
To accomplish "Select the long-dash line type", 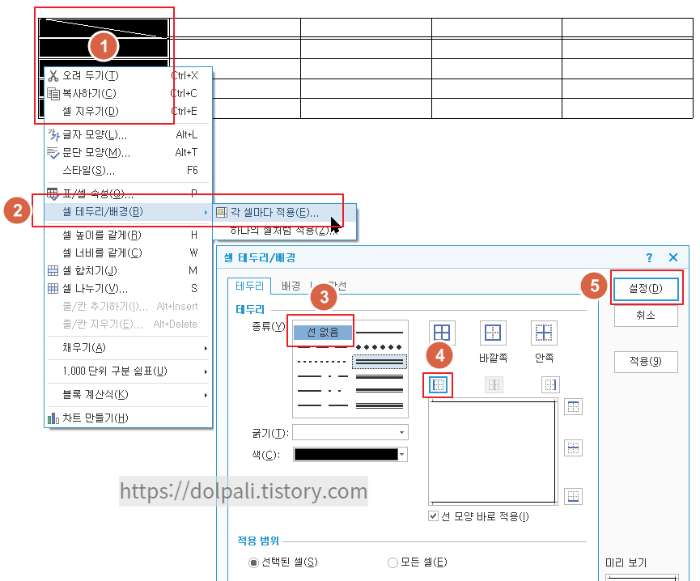I will coord(322,405).
